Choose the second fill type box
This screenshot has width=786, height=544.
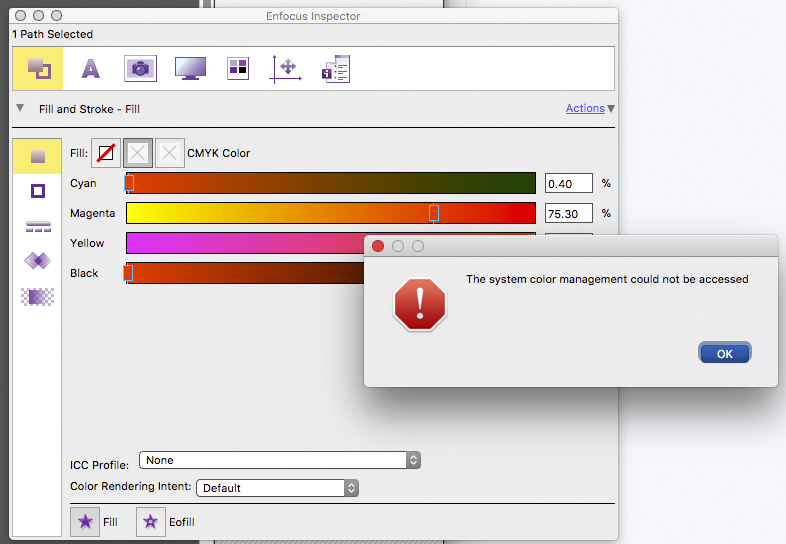(x=138, y=153)
